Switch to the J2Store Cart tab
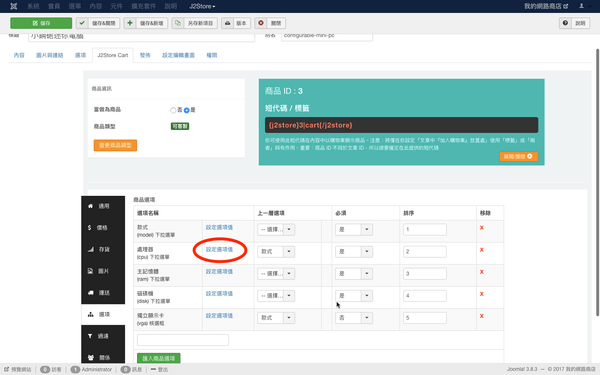This screenshot has width=600, height=375. 112,55
